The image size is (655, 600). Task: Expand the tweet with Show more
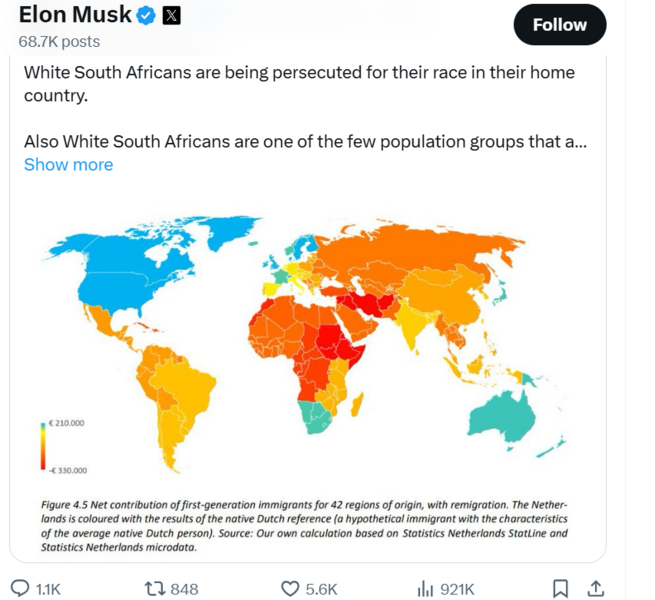pyautogui.click(x=68, y=165)
